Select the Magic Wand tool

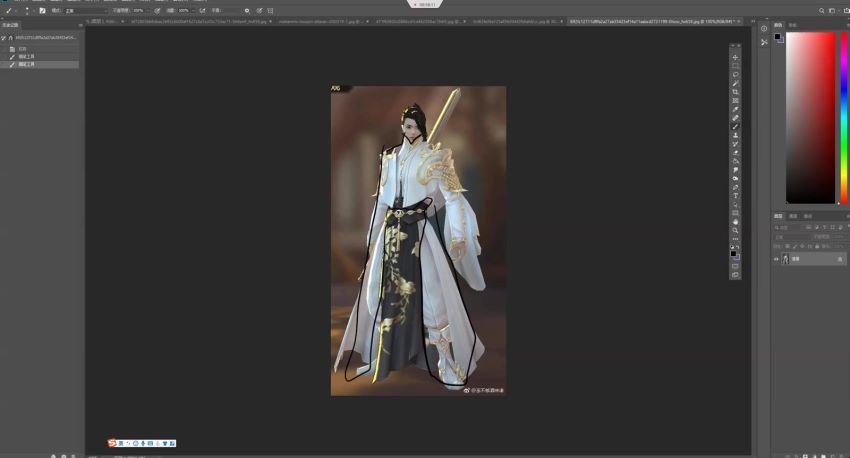[735, 83]
